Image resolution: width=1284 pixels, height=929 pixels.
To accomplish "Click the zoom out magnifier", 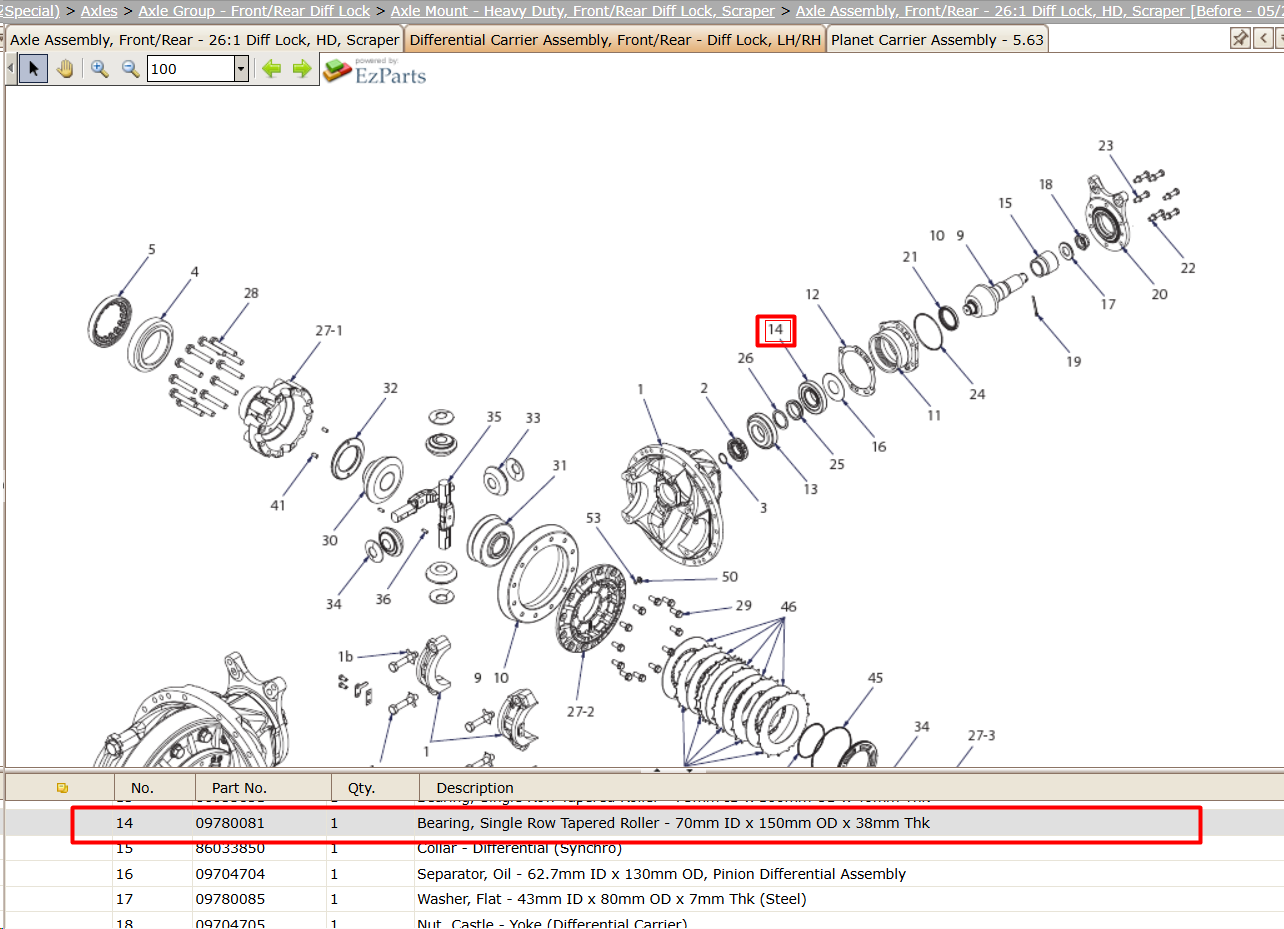I will (130, 69).
